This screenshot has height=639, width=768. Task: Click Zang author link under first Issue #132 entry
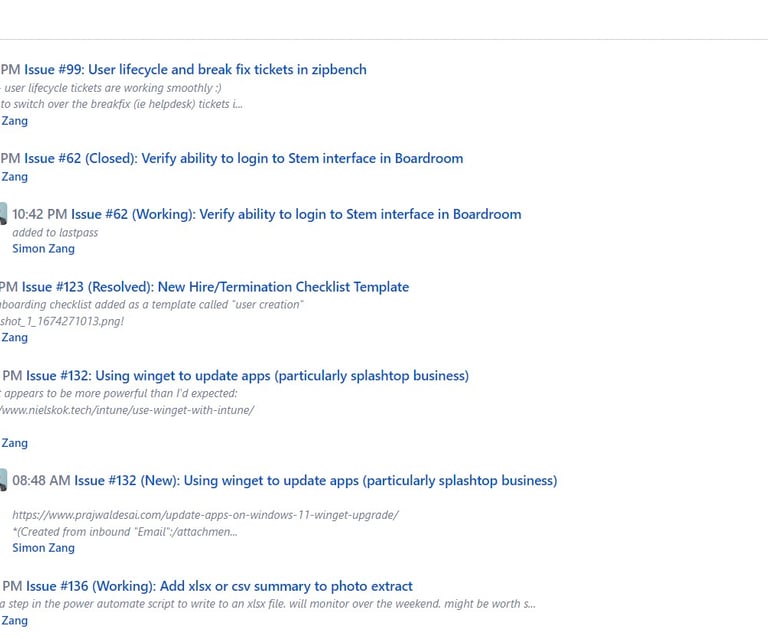[14, 443]
